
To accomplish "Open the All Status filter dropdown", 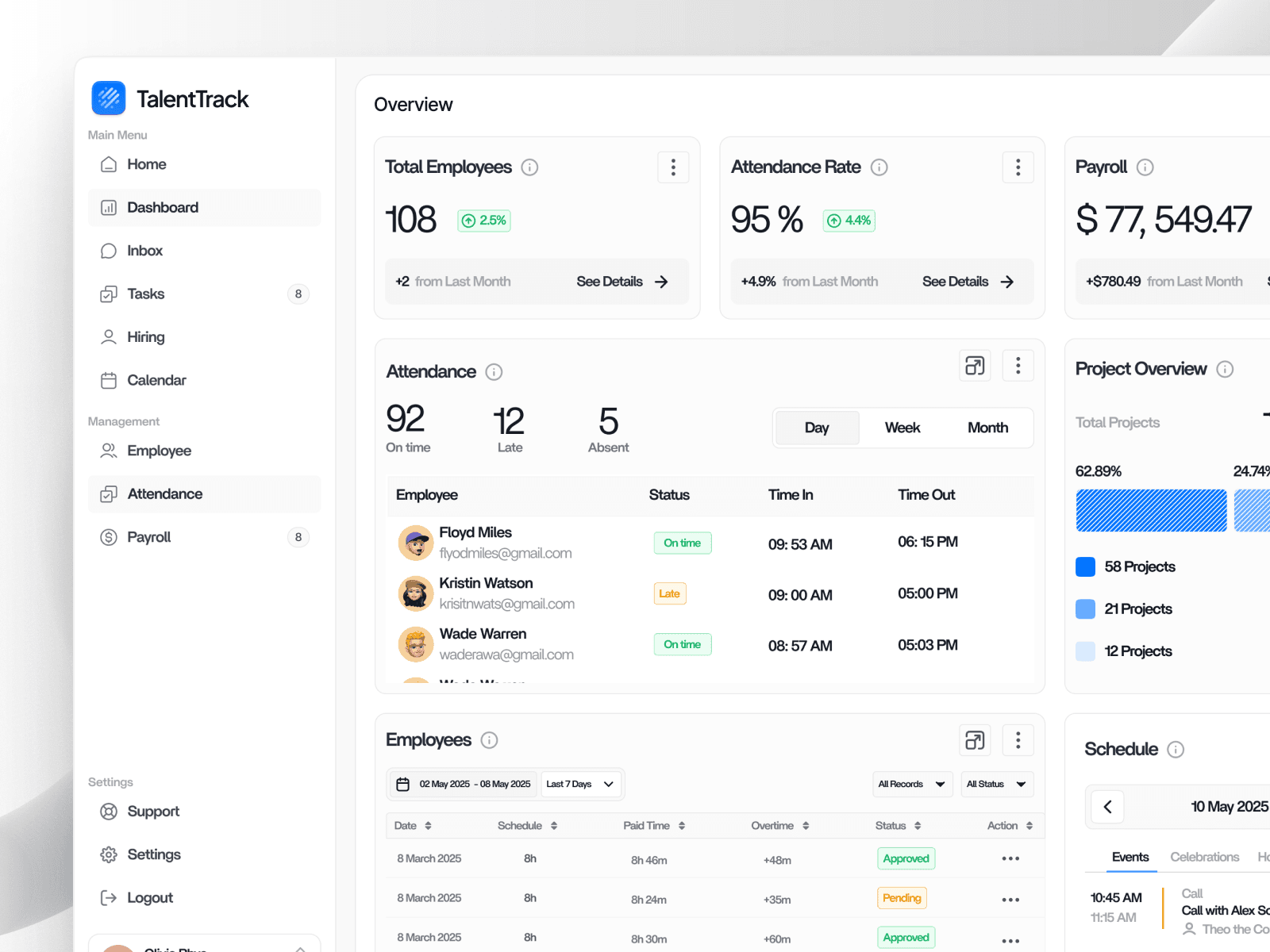I will coord(995,784).
